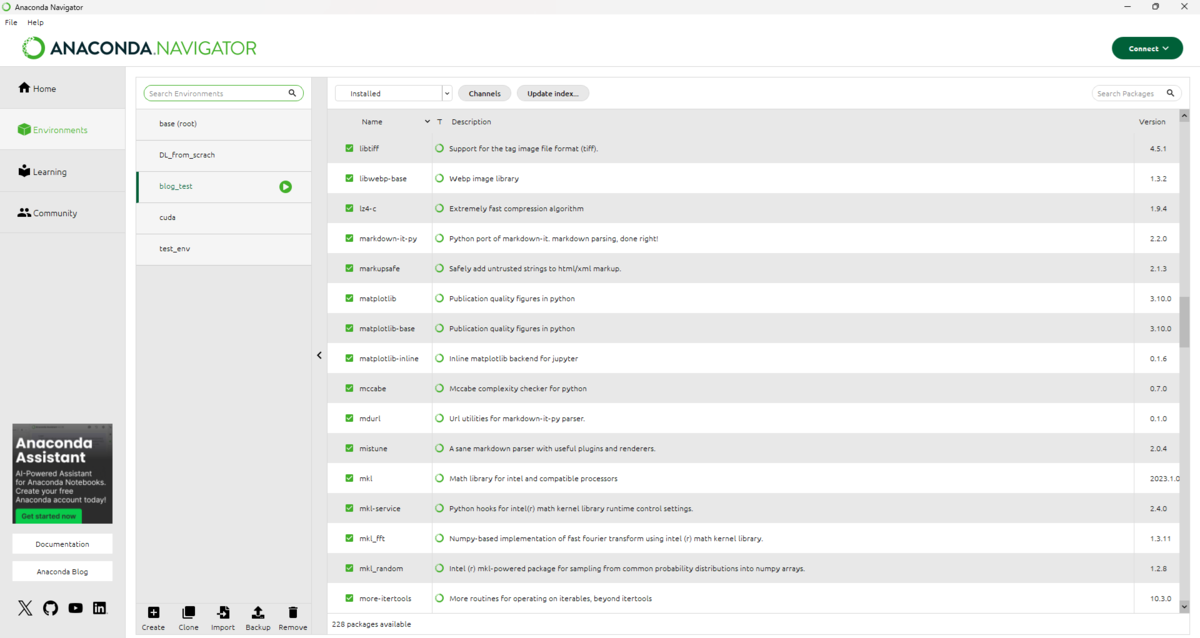The width and height of the screenshot is (1200, 638).
Task: Click the Import environment icon
Action: 223,613
